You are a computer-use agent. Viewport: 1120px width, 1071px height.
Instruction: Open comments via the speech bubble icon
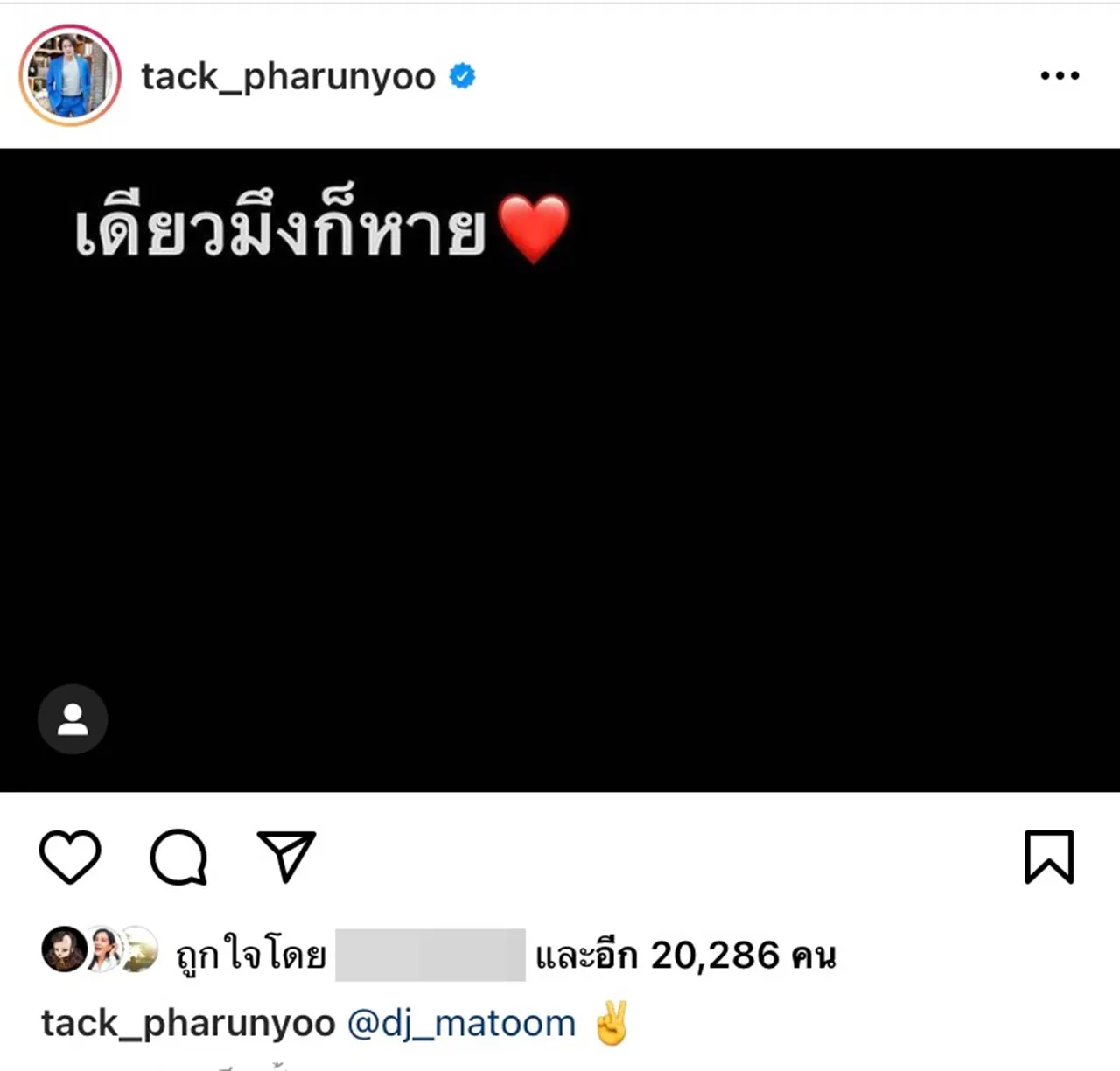(x=178, y=857)
